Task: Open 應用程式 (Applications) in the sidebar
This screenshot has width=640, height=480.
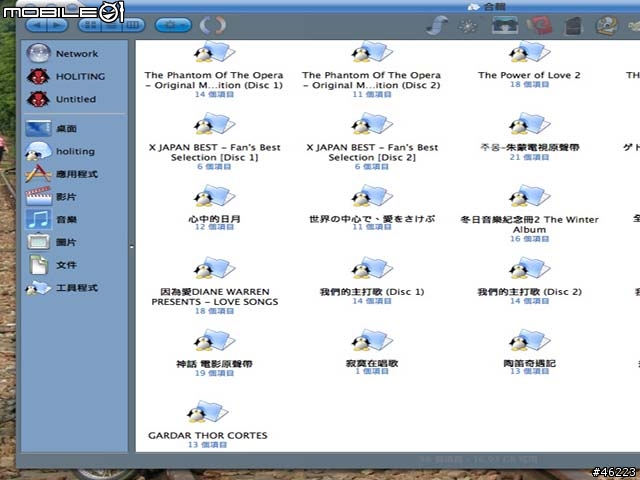Action: click(x=61, y=174)
